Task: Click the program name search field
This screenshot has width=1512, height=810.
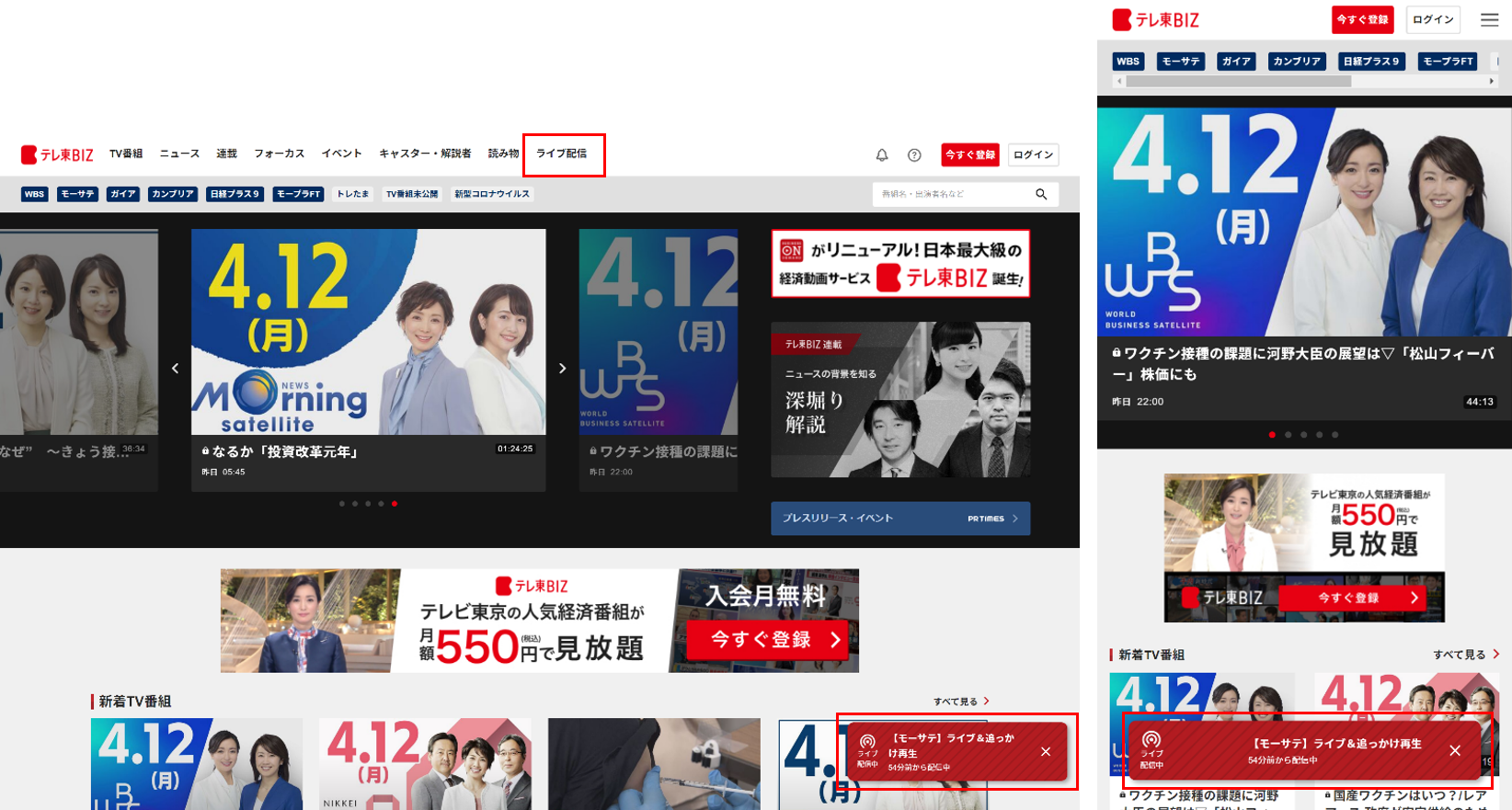Action: (952, 194)
